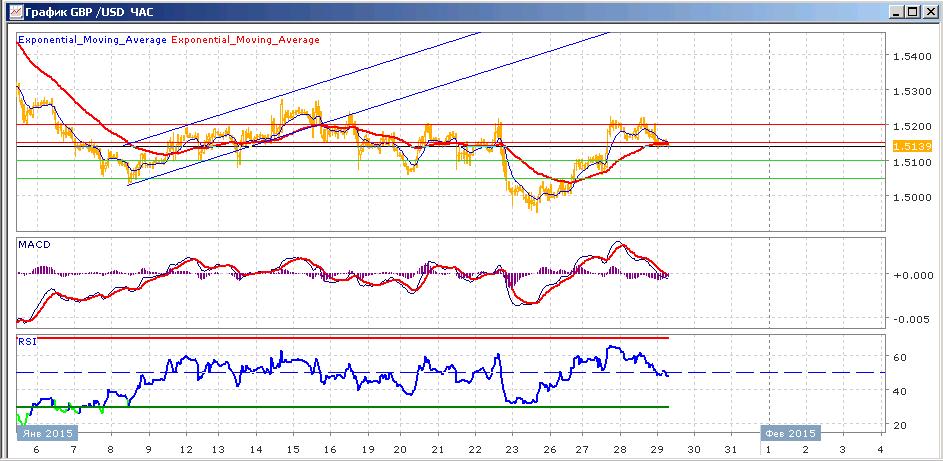This screenshot has width=943, height=461.
Task: Click the 1.5000 price axis label
Action: pyautogui.click(x=912, y=197)
